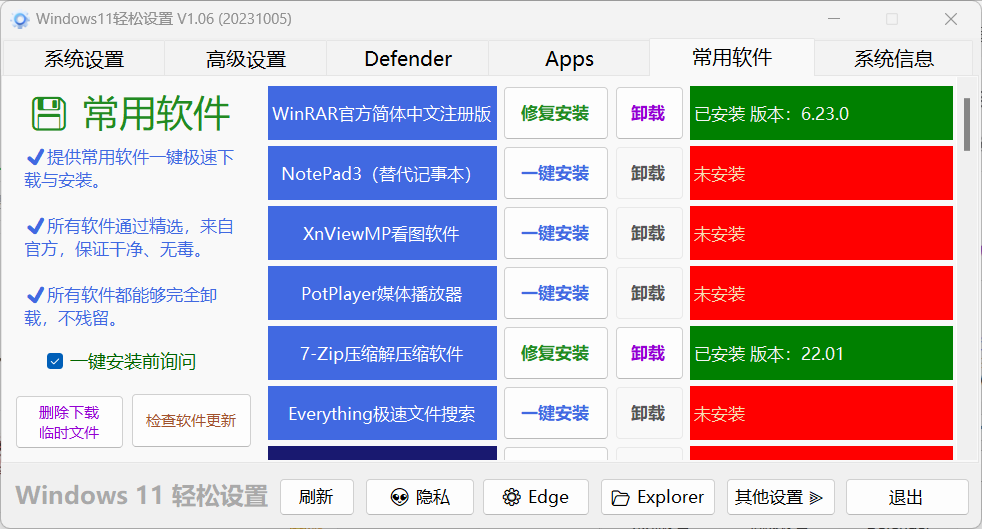The image size is (982, 529).
Task: Click 一键安装 for XnViewMP
Action: coord(556,234)
